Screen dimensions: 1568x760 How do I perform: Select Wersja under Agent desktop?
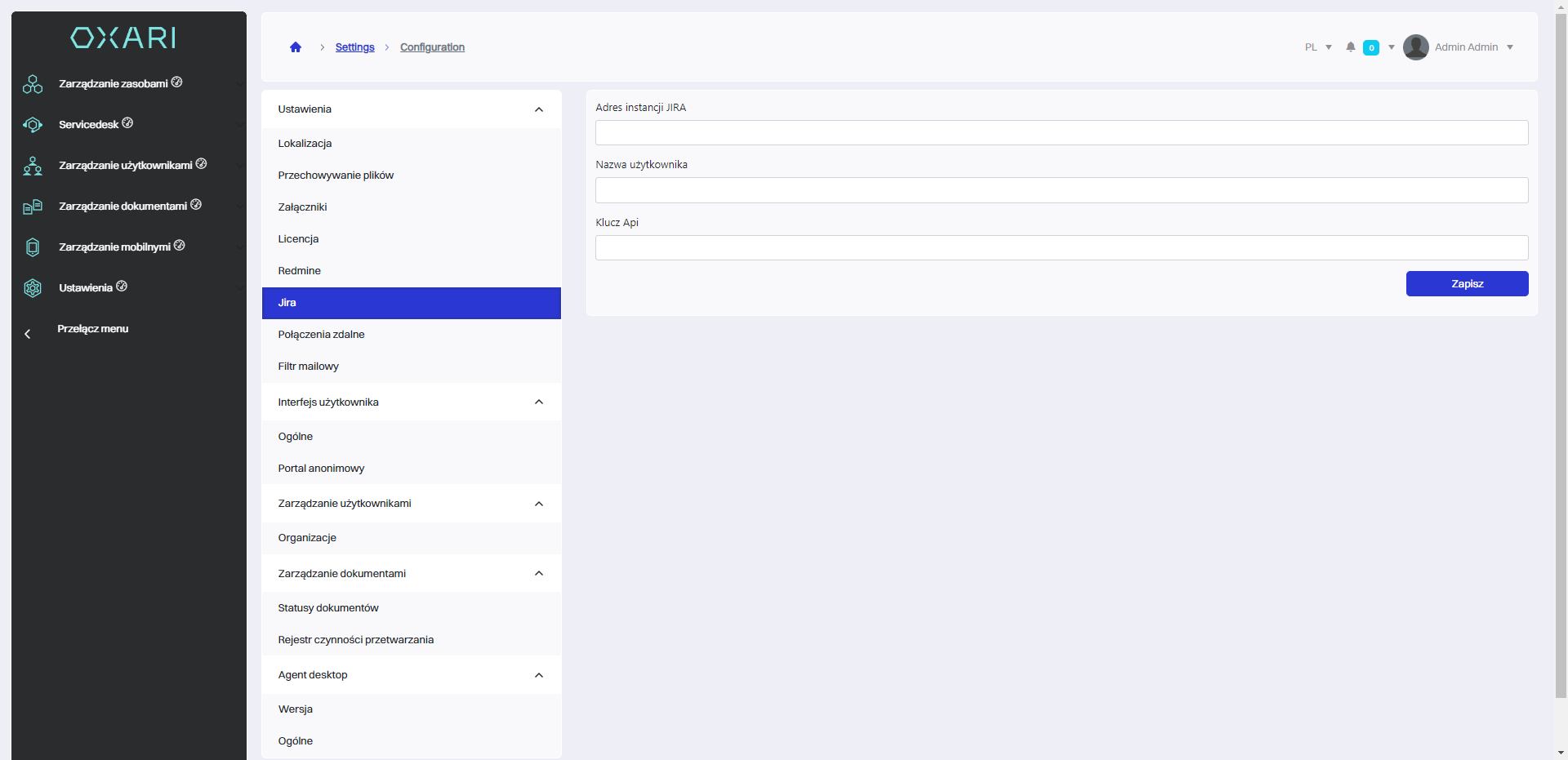click(412, 709)
